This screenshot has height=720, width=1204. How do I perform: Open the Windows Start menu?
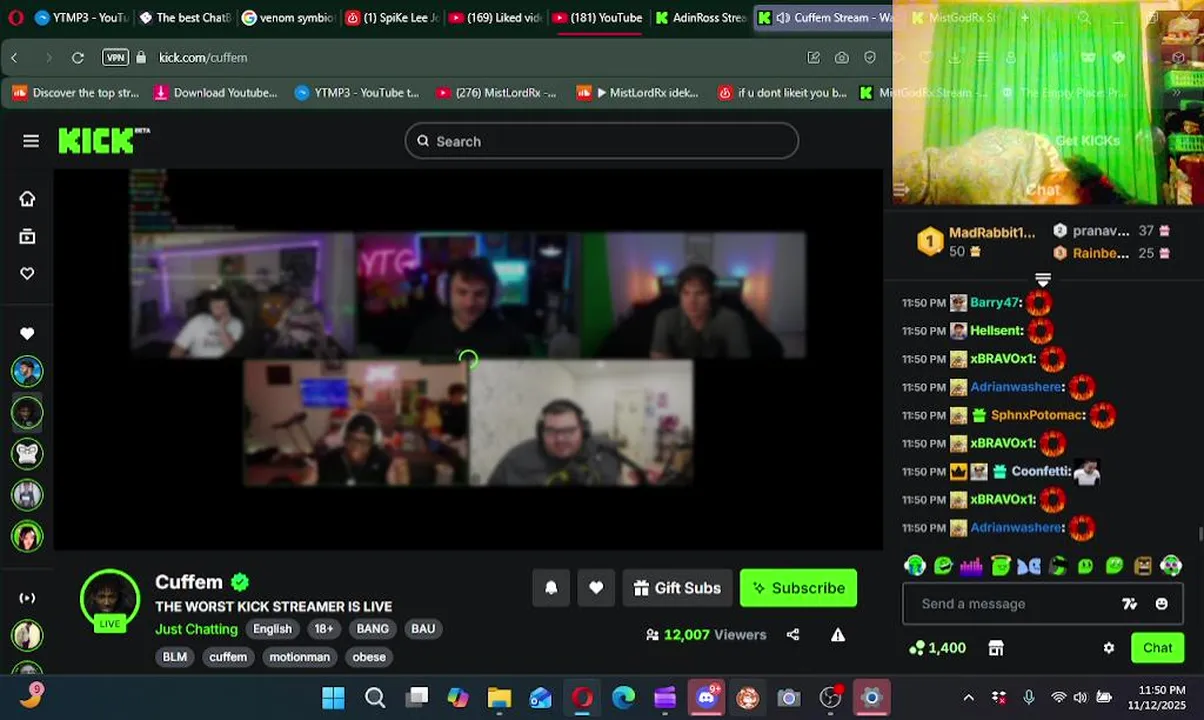pyautogui.click(x=333, y=697)
